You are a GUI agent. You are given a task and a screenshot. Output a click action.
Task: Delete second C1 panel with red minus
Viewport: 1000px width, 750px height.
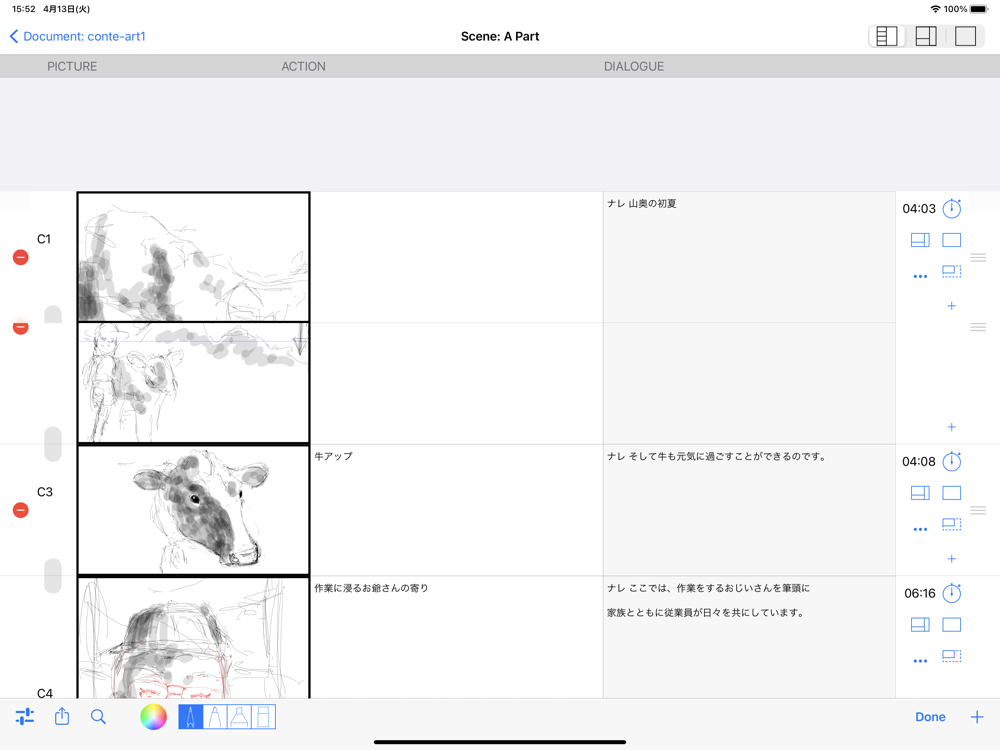[20, 328]
